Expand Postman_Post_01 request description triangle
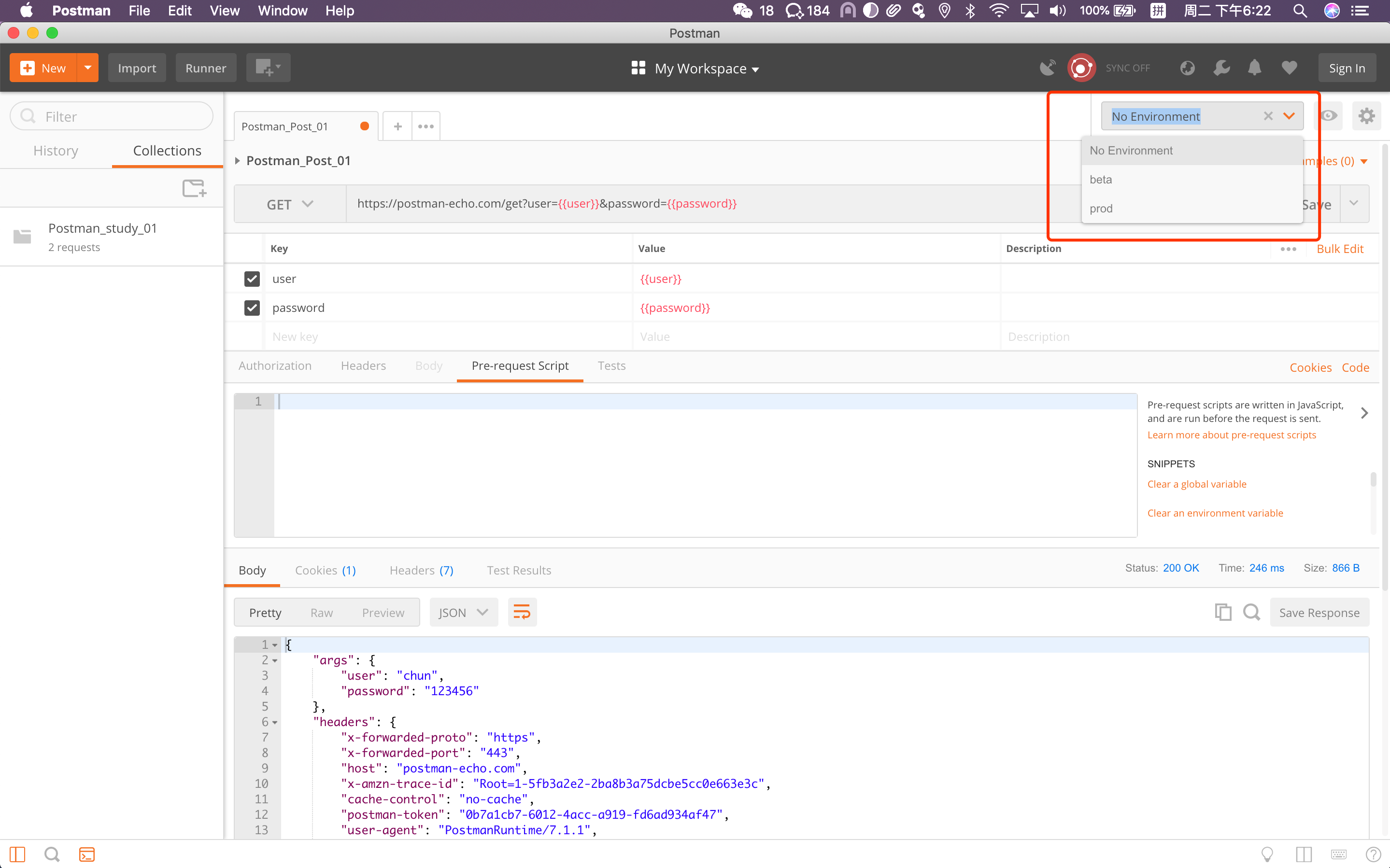 tap(237, 161)
